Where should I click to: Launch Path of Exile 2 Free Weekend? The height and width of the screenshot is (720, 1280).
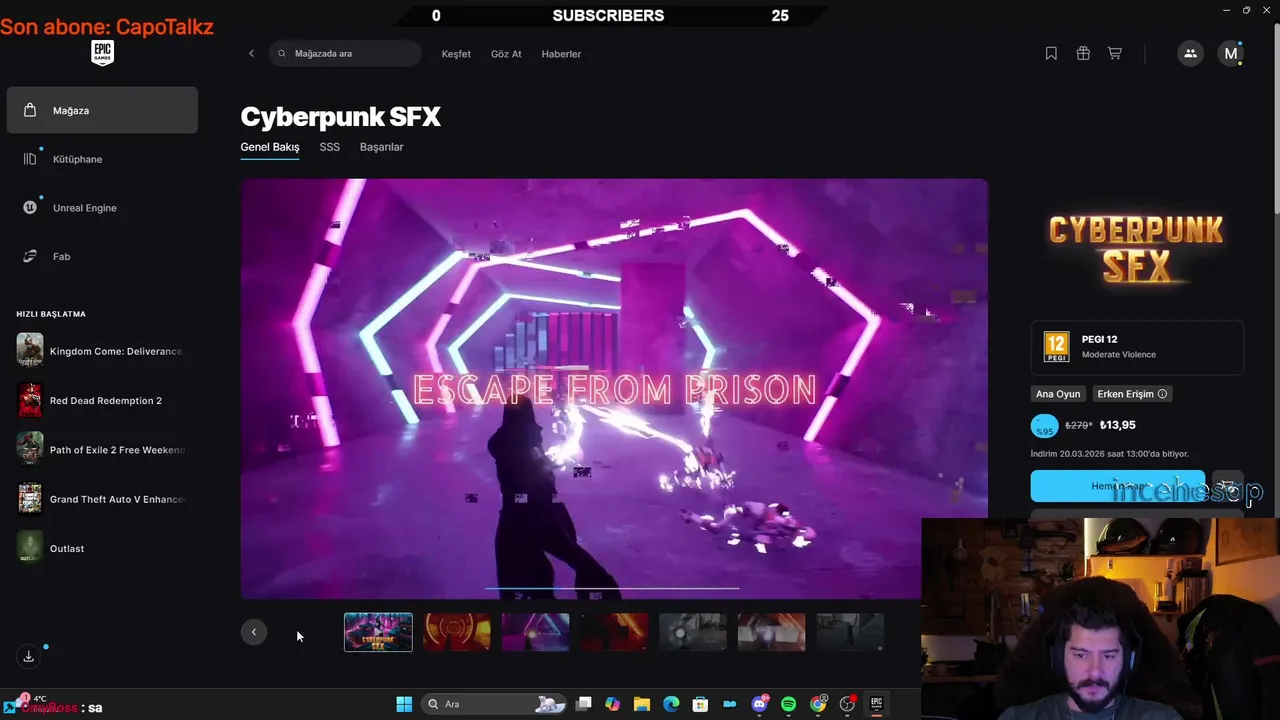point(100,450)
